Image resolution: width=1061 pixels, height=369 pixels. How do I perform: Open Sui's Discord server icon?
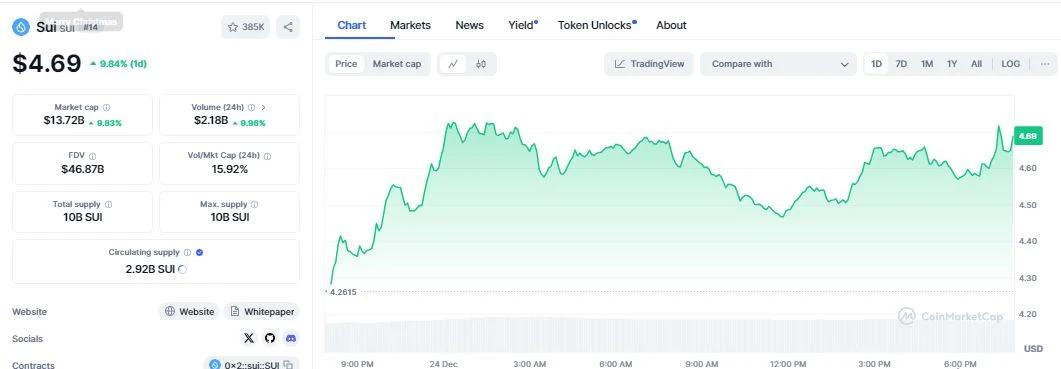coord(291,339)
